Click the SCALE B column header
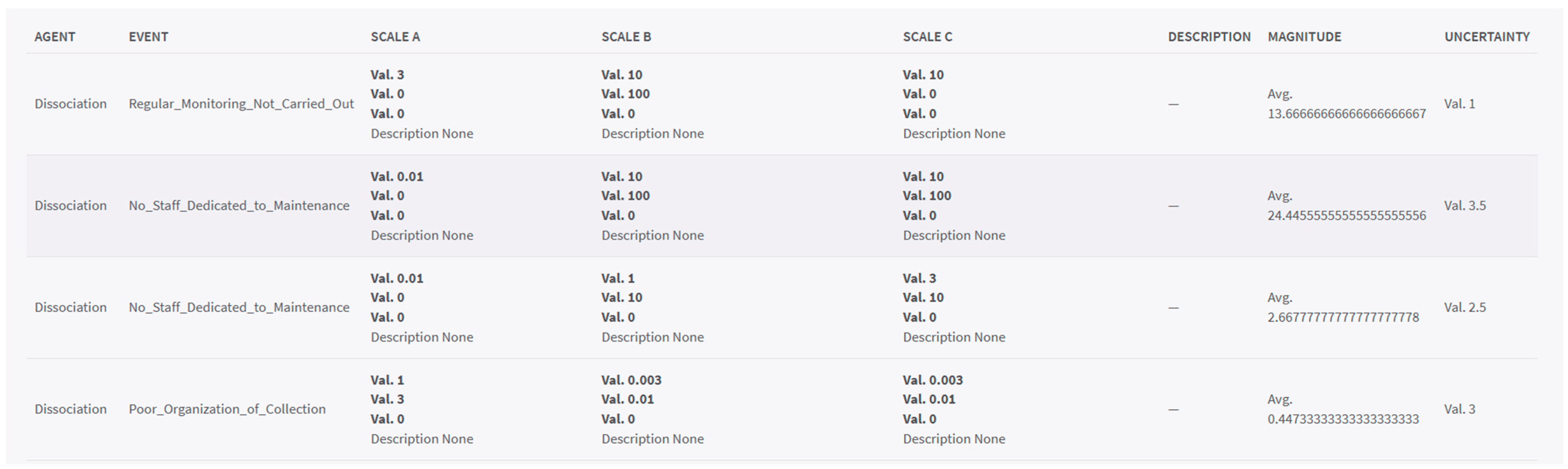The image size is (1568, 469). 626,36
